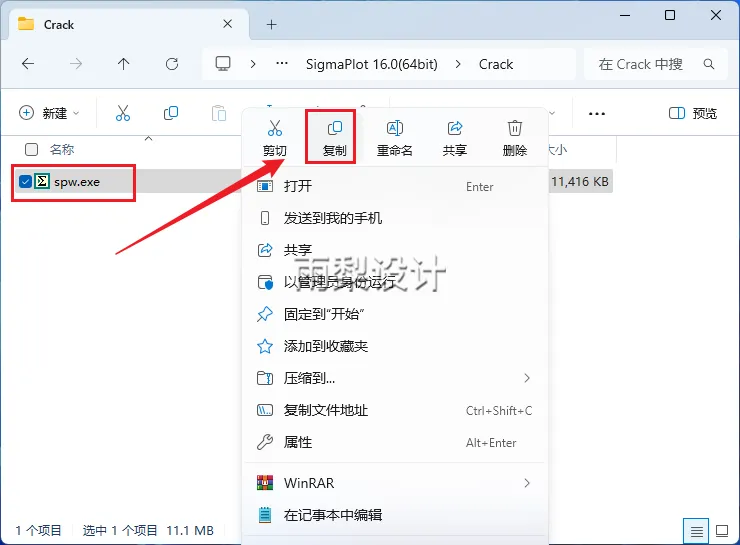Switch to details view in status bar
The width and height of the screenshot is (740, 545).
[x=696, y=531]
